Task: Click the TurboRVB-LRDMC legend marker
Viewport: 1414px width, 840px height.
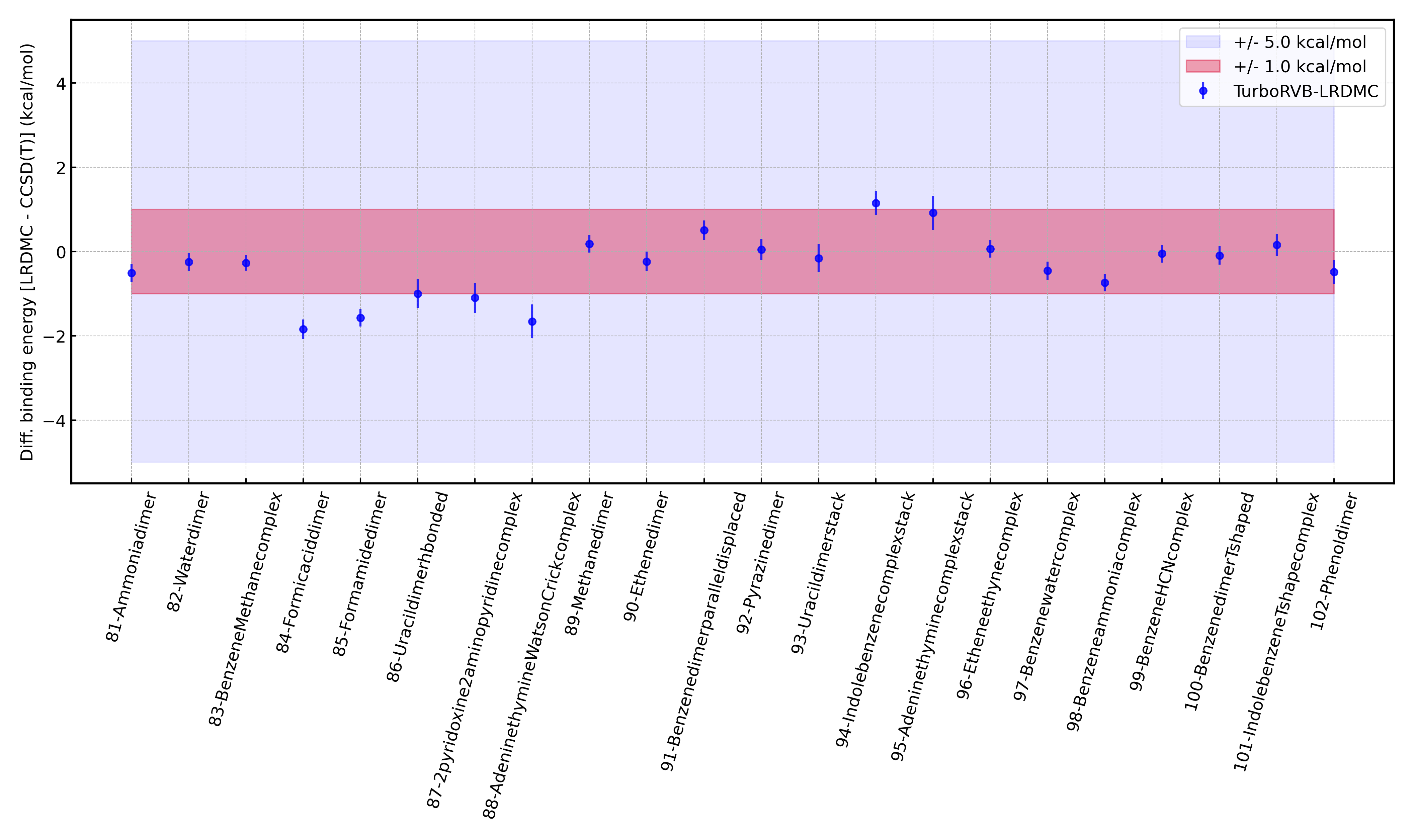Action: tap(1203, 91)
